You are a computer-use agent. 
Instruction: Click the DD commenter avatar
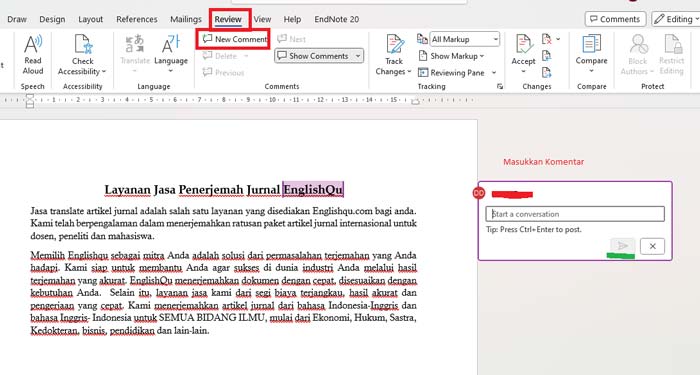point(479,193)
